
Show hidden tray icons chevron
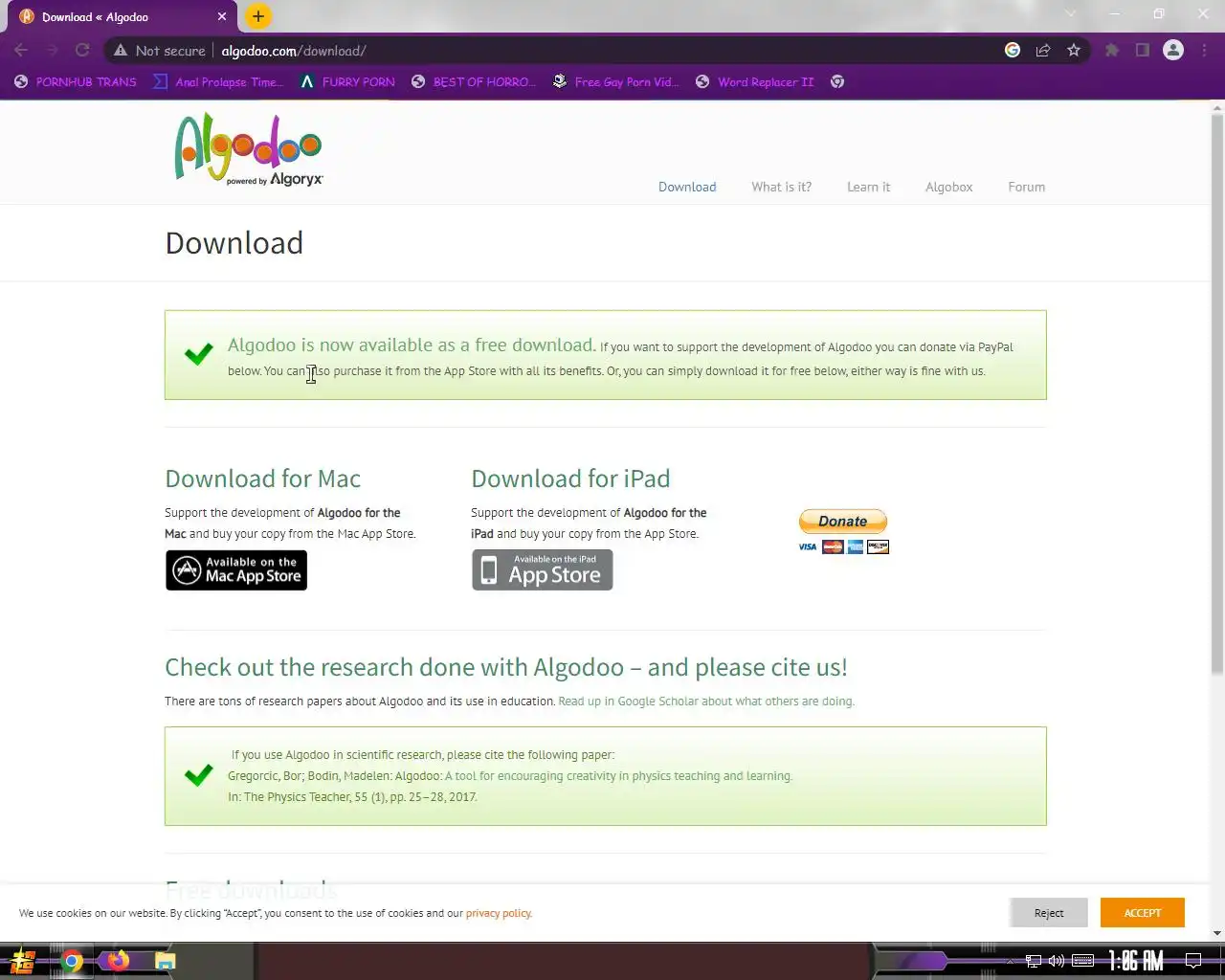pyautogui.click(x=1010, y=961)
